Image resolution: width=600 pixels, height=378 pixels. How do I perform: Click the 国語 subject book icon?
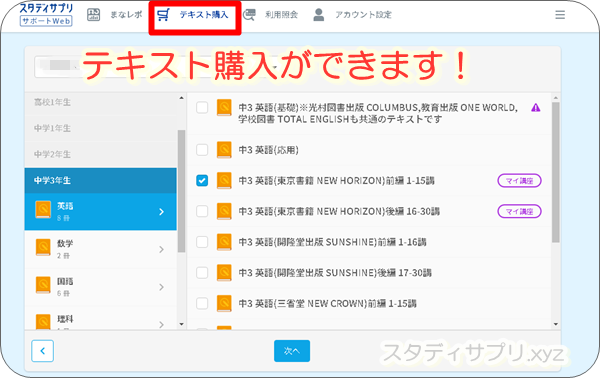pos(43,285)
